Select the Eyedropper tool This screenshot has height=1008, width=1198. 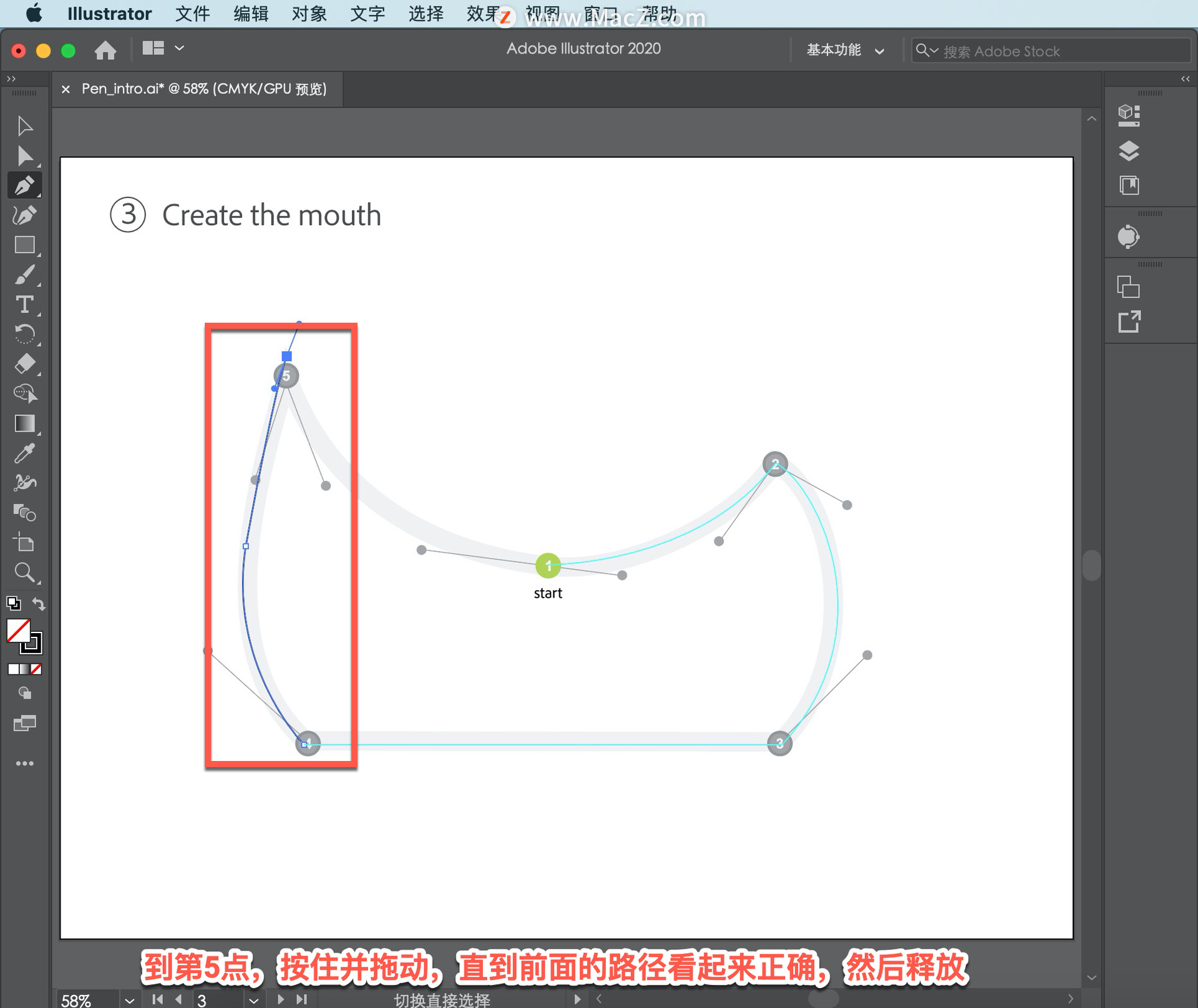click(24, 453)
